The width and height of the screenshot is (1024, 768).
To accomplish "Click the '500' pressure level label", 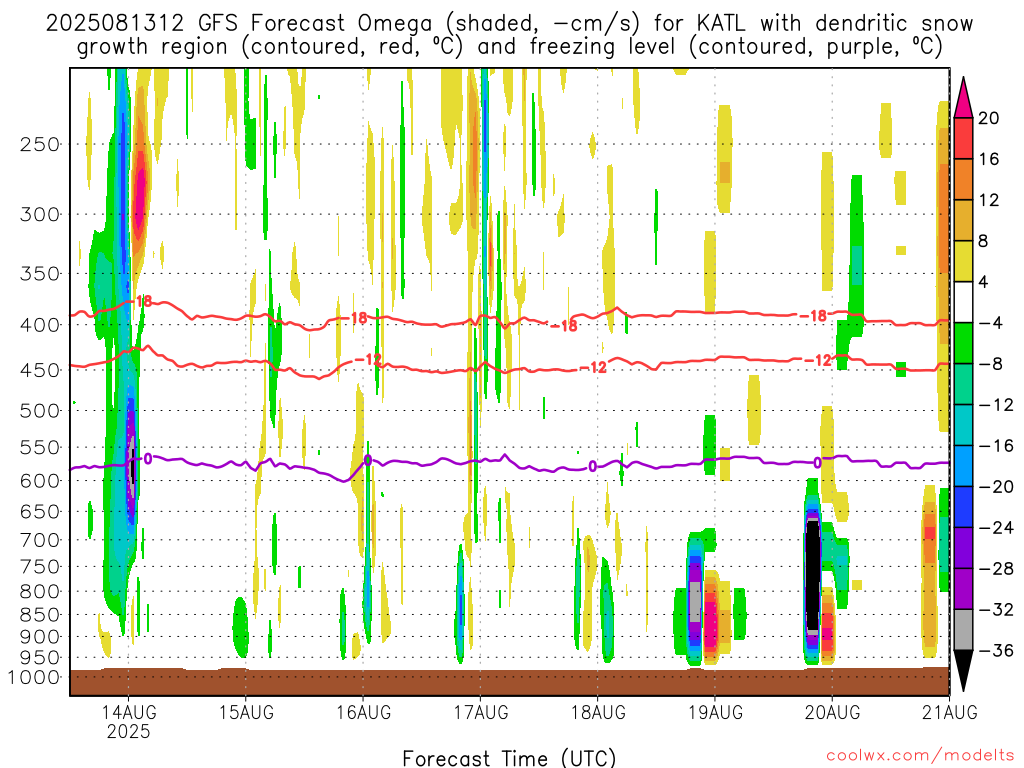I will [x=40, y=411].
